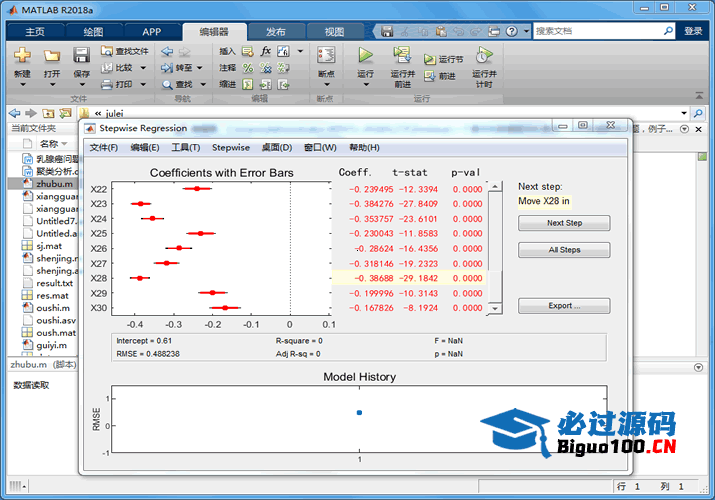Click the X22 red coefficient marker

[197, 188]
